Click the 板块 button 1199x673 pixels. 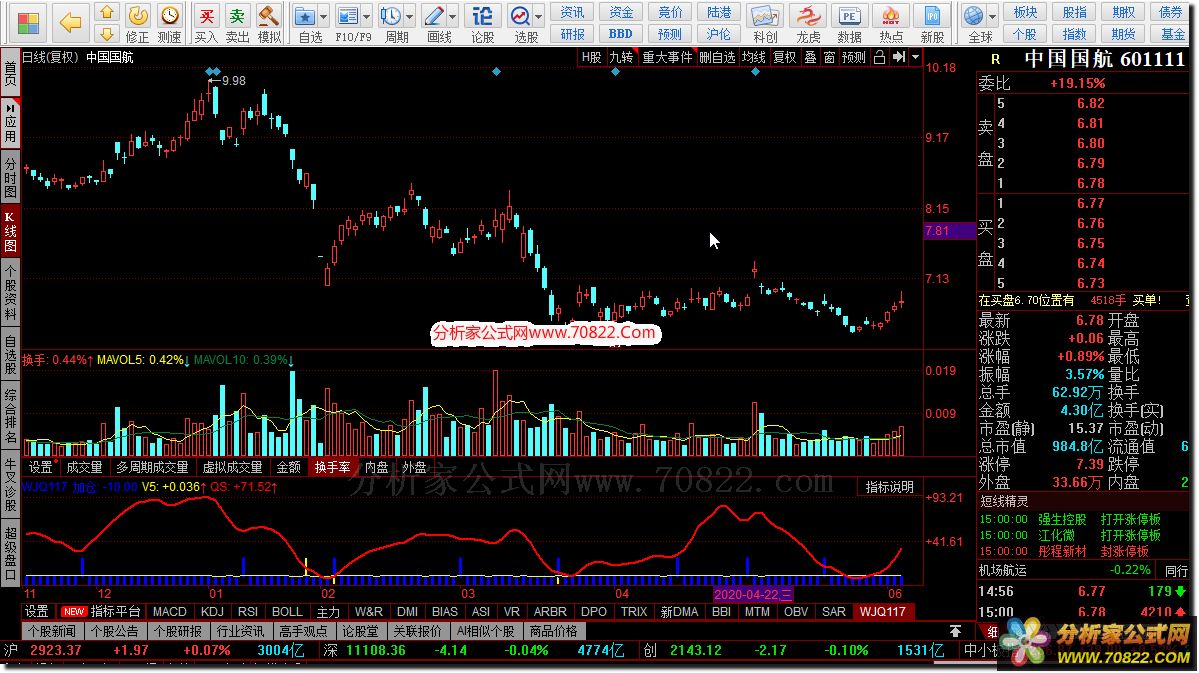1025,12
